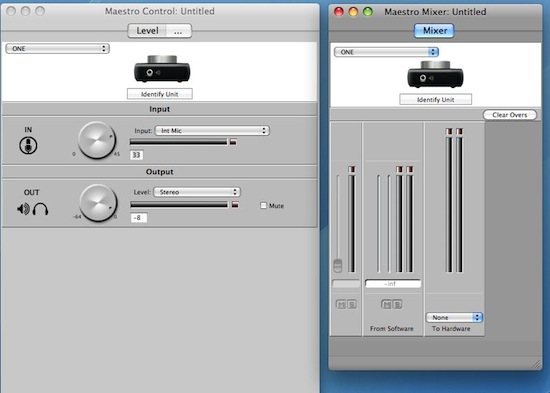
Task: Select the Mixer tab in Maestro Mixer
Action: [x=435, y=31]
